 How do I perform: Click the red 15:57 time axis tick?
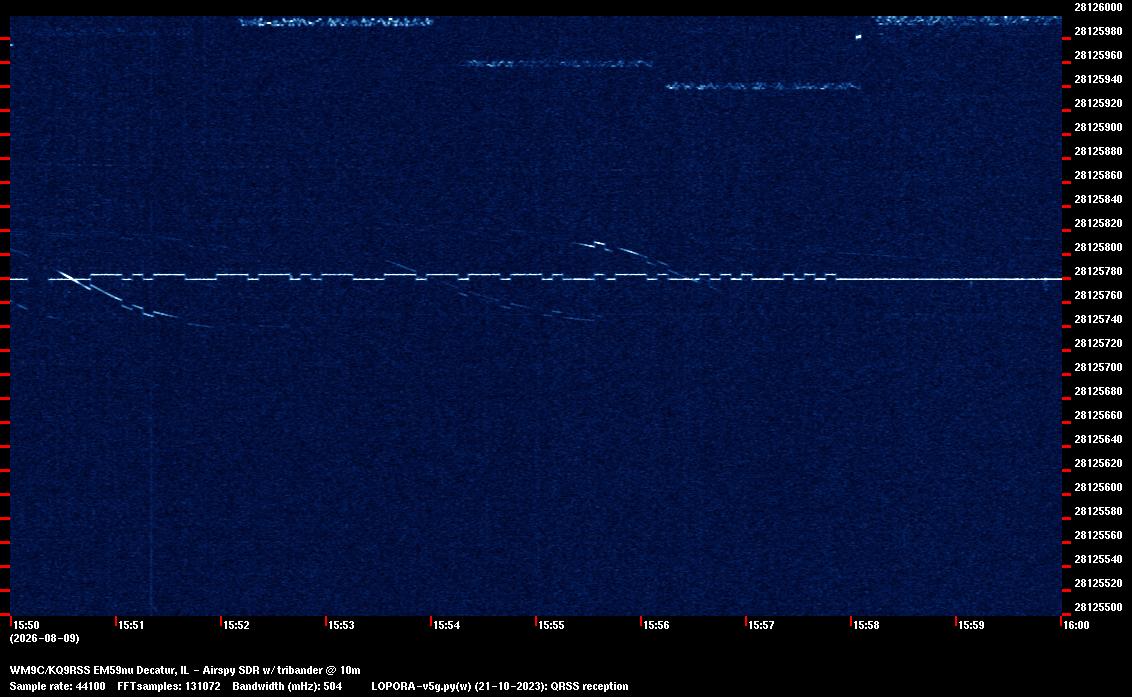coord(746,621)
